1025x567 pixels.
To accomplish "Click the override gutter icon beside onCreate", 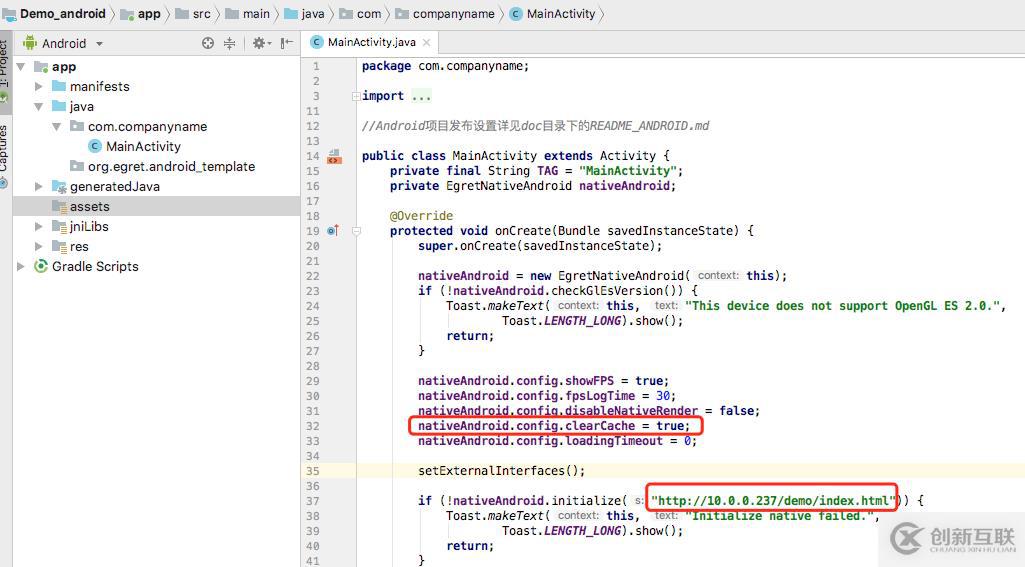I will (x=333, y=231).
